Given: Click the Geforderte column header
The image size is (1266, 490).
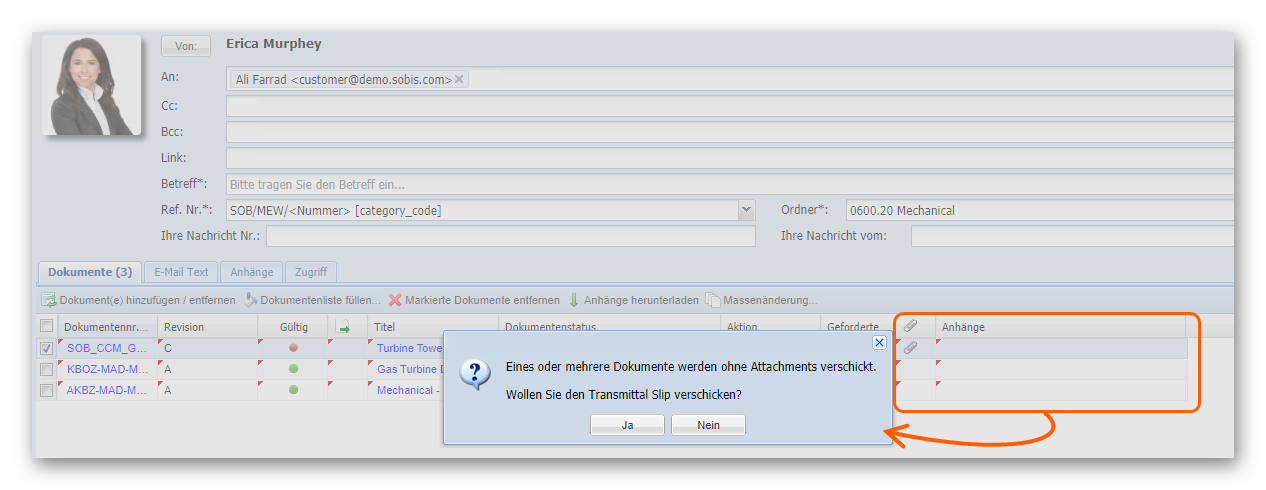Looking at the screenshot, I should tap(858, 327).
